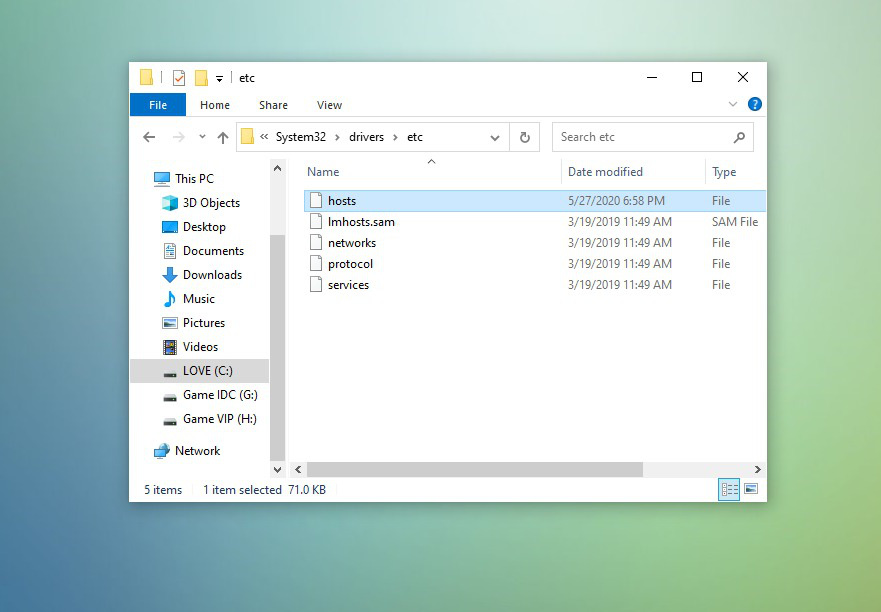Viewport: 881px width, 612px height.
Task: Switch to Details view layout
Action: tap(729, 489)
